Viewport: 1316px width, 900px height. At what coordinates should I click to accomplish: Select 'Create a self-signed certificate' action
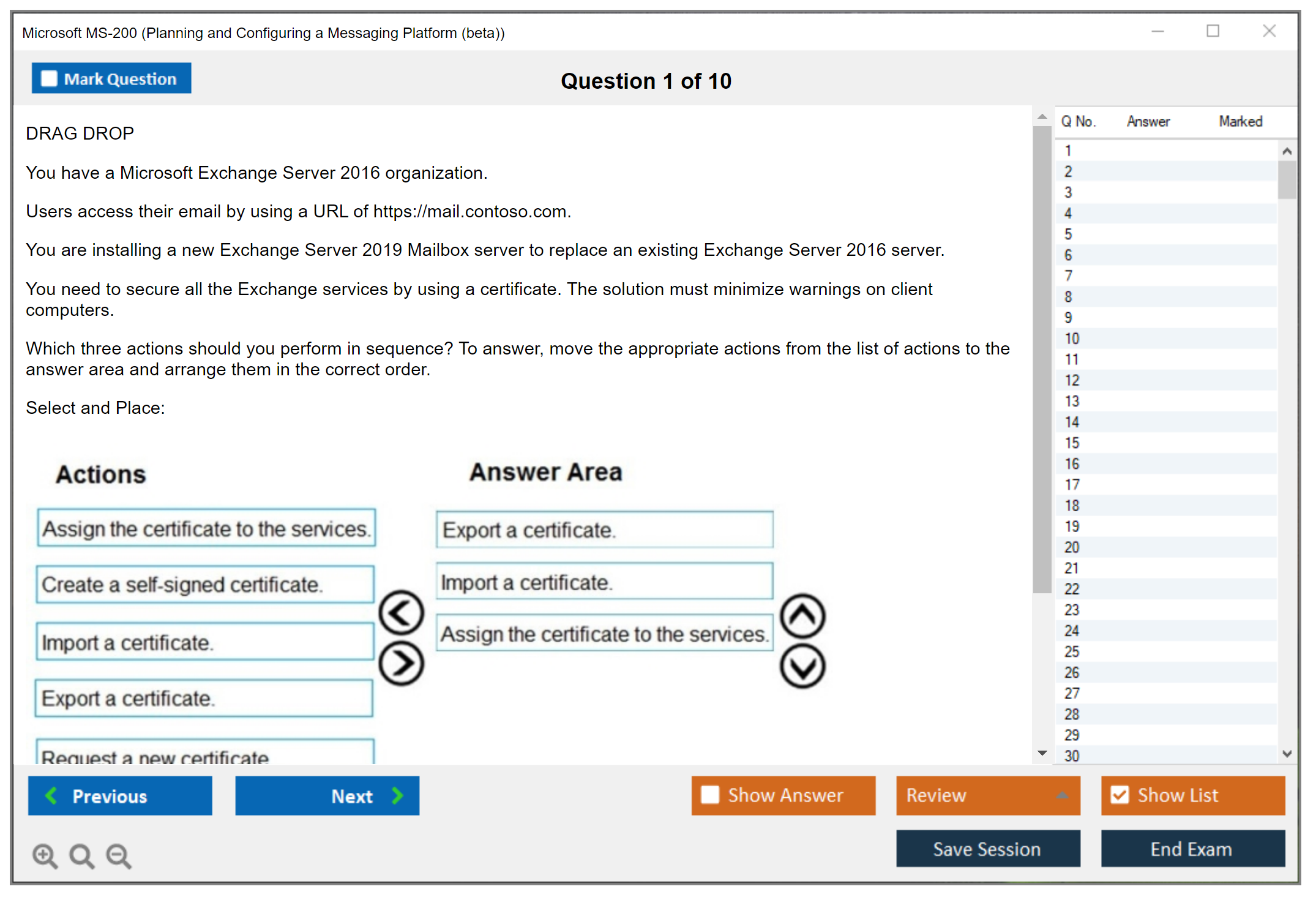click(x=205, y=585)
